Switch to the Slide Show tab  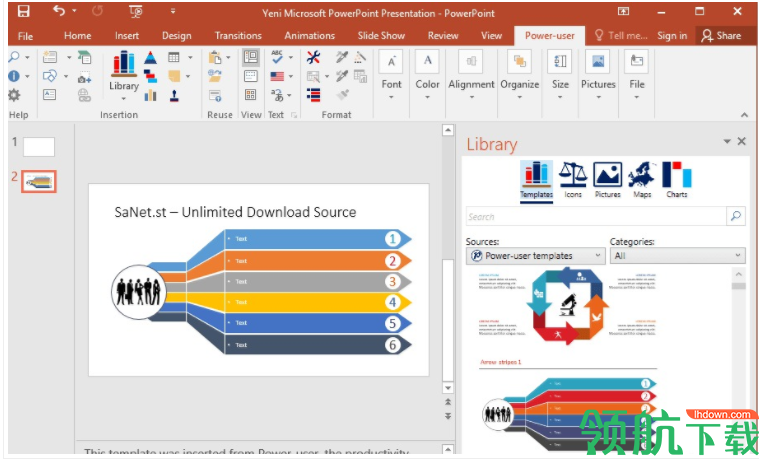point(381,36)
